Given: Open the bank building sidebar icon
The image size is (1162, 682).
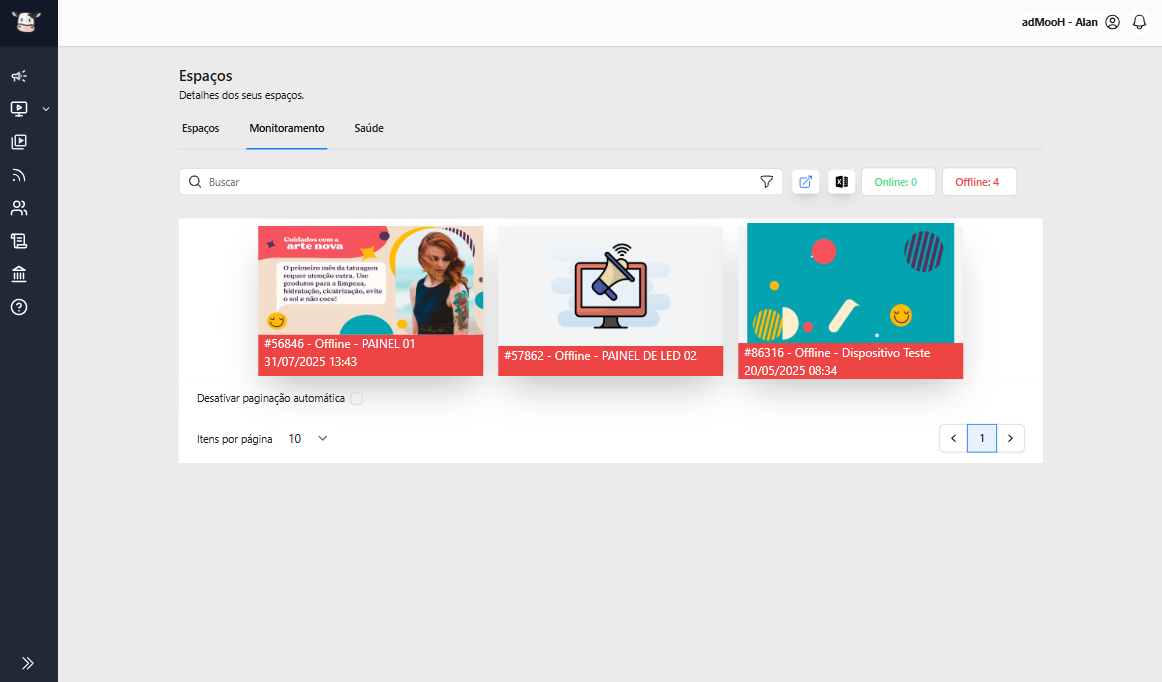Looking at the screenshot, I should click(19, 274).
